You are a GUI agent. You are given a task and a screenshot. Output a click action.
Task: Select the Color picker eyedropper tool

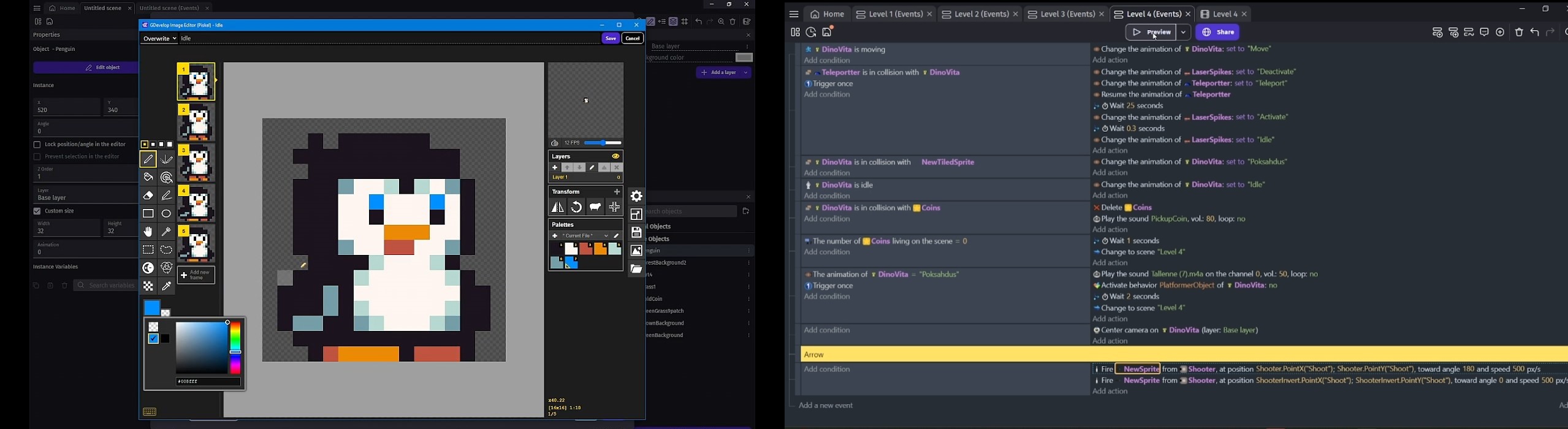(x=167, y=286)
